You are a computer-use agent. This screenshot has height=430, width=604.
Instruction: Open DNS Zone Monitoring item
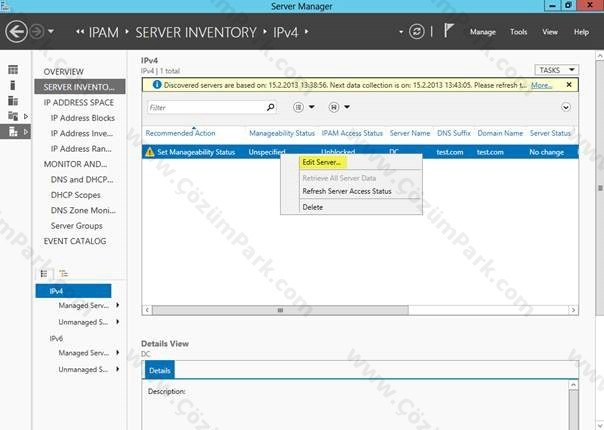83,210
